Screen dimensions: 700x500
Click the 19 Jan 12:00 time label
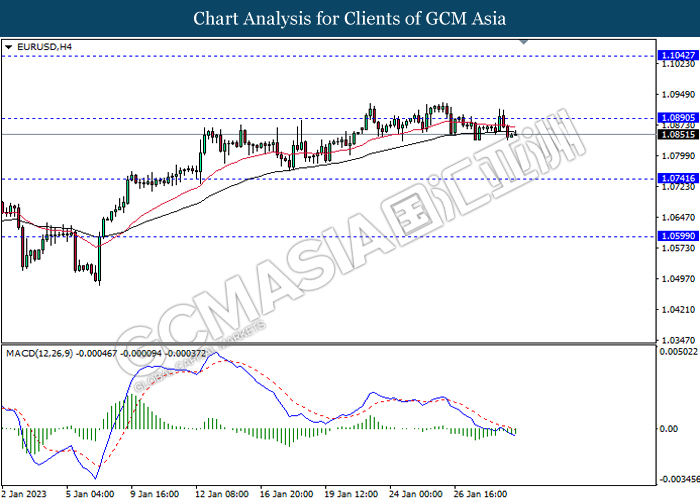click(351, 494)
